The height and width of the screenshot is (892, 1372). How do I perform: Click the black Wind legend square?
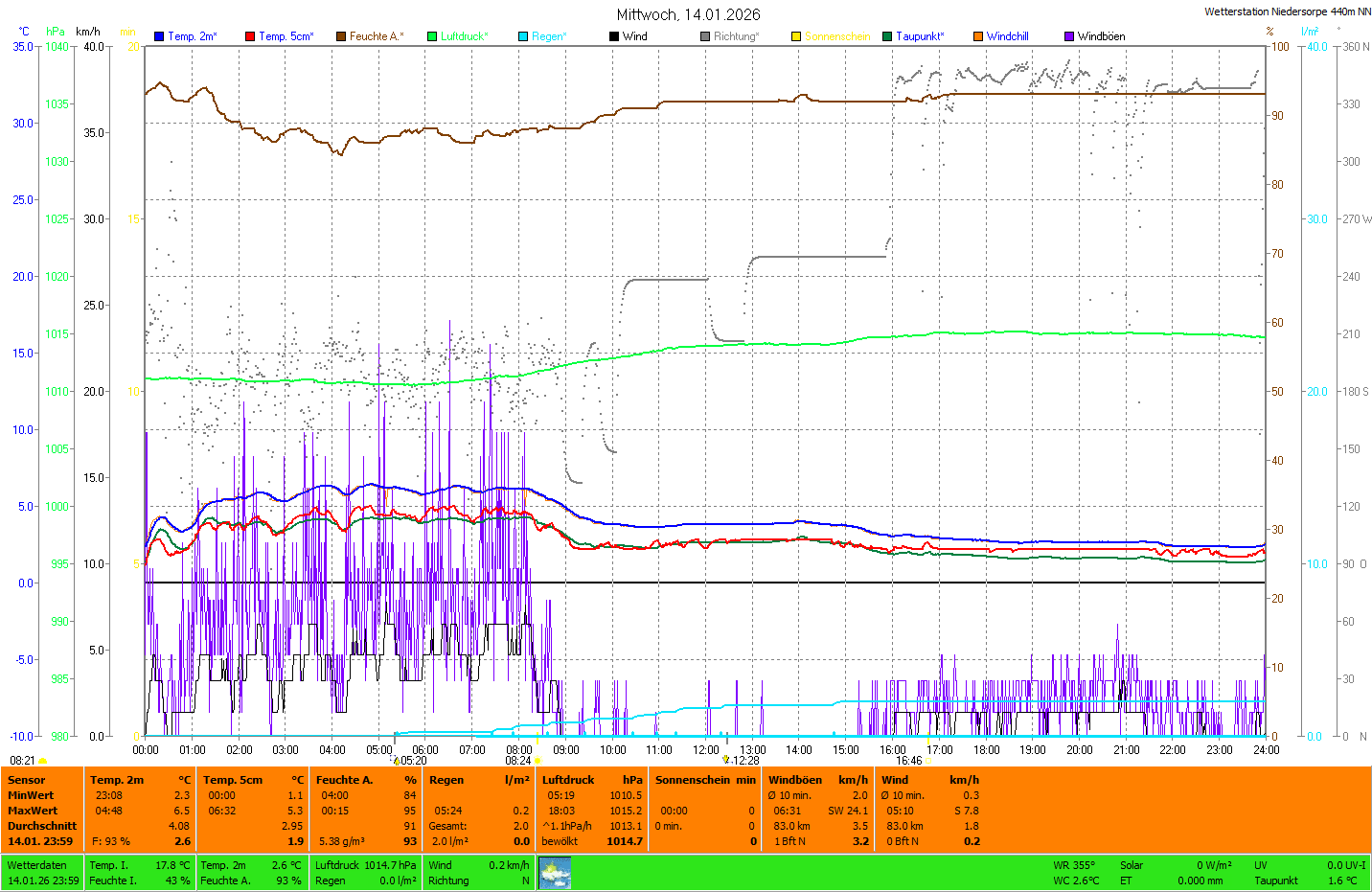tap(614, 36)
